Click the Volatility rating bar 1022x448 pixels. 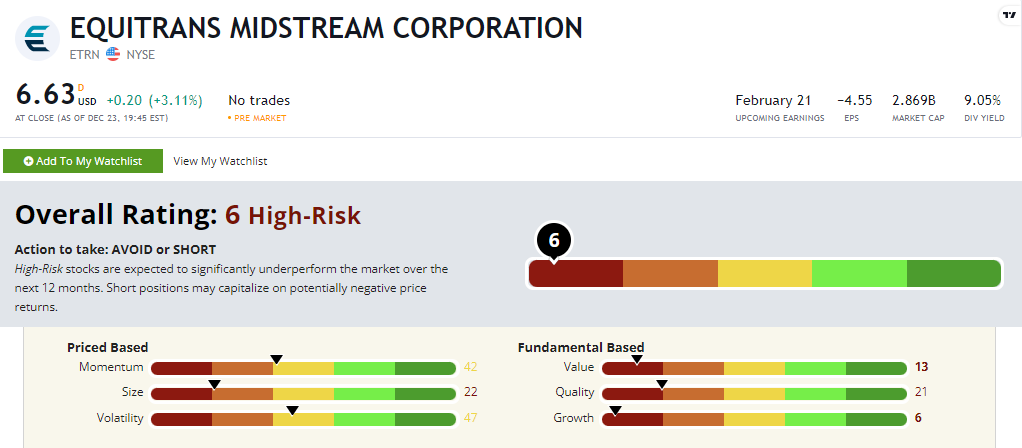click(303, 419)
